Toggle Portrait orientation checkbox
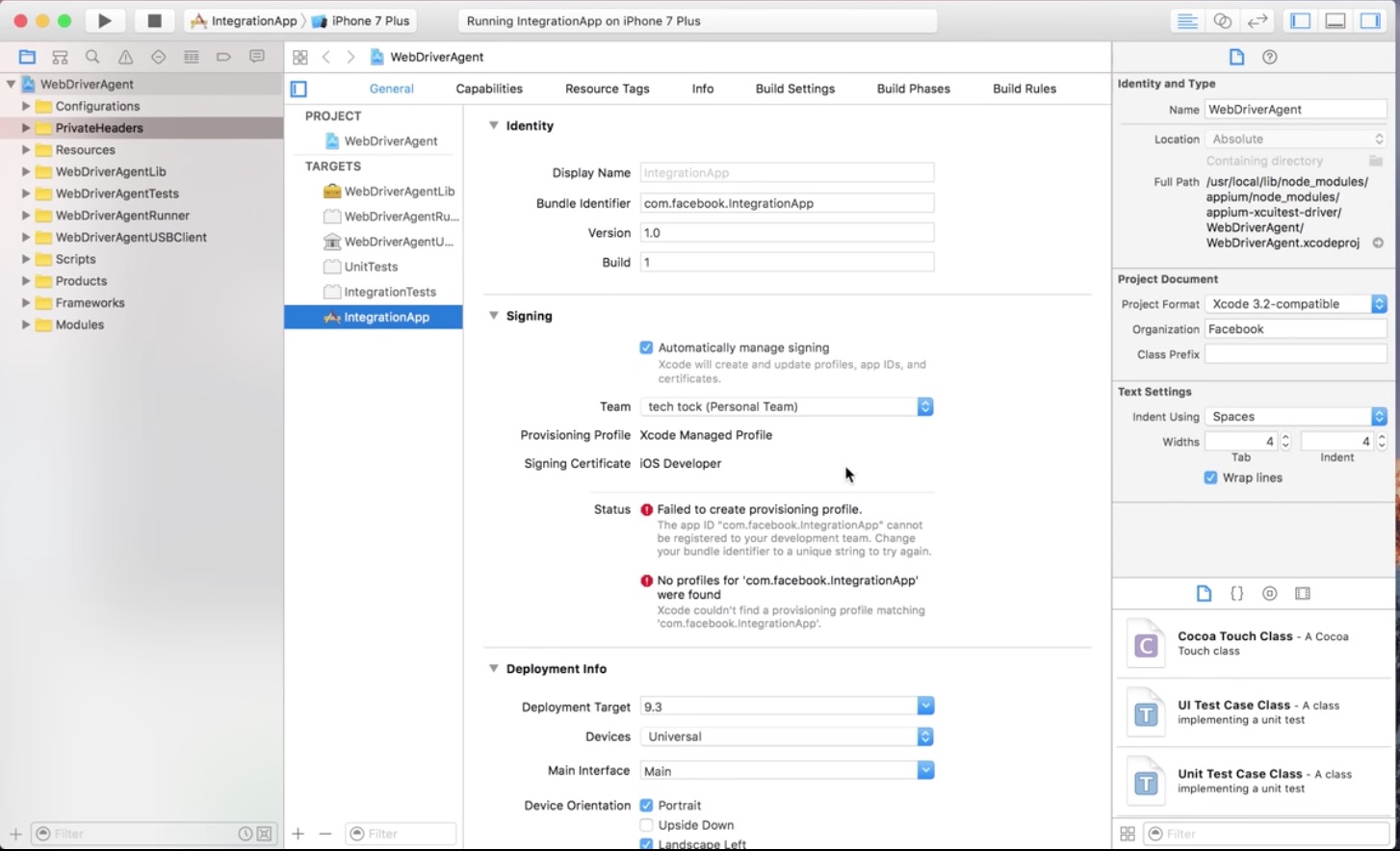 click(x=646, y=805)
